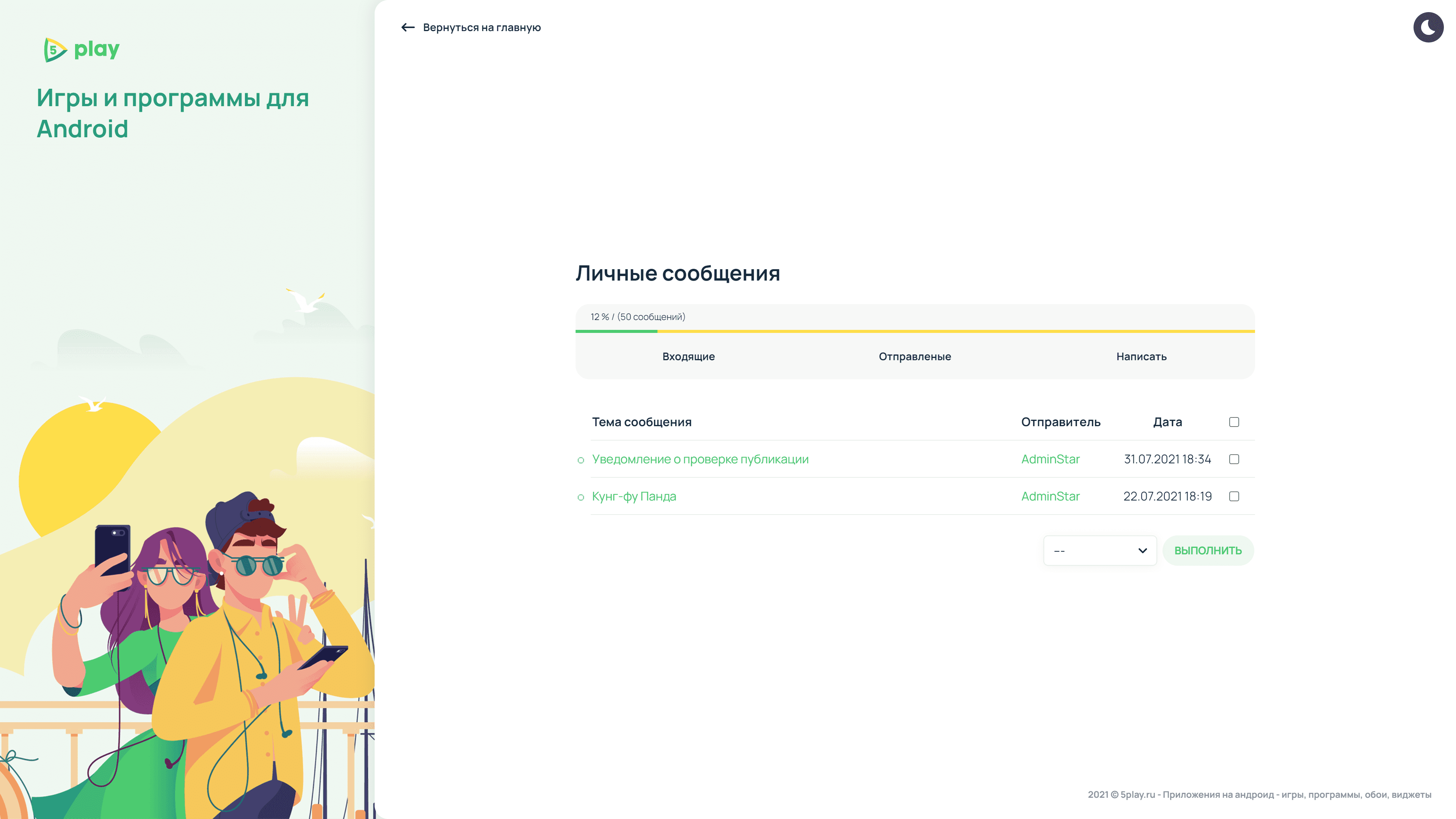Click the mailbox usage progress bar
Viewport: 1456px width, 819px height.
pyautogui.click(x=915, y=331)
